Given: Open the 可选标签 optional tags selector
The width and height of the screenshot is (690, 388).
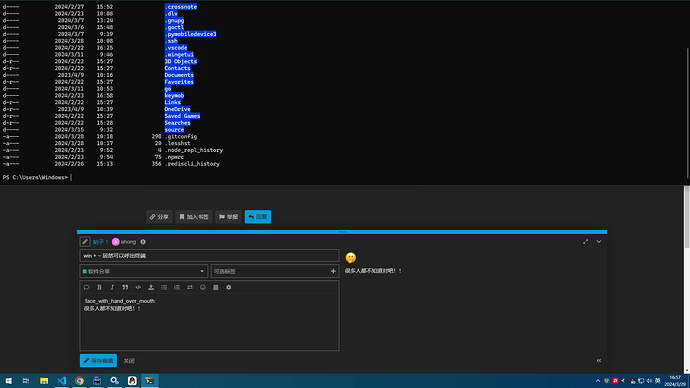Looking at the screenshot, I should (275, 271).
